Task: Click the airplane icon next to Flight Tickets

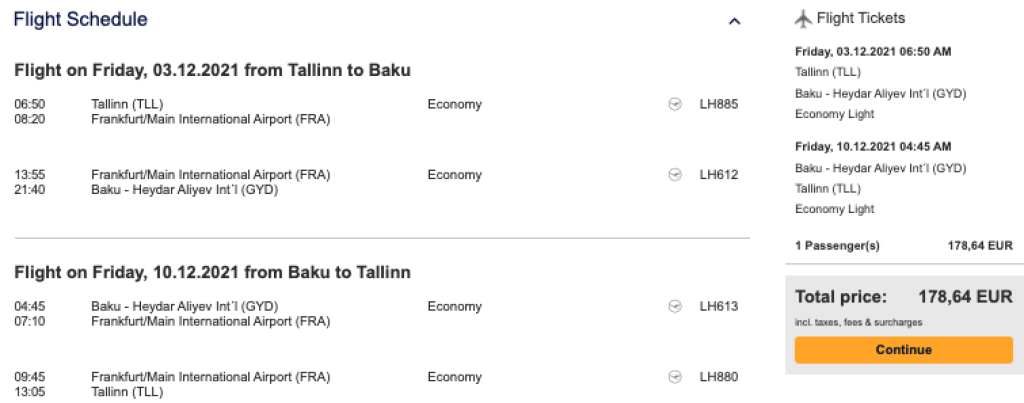Action: (803, 18)
